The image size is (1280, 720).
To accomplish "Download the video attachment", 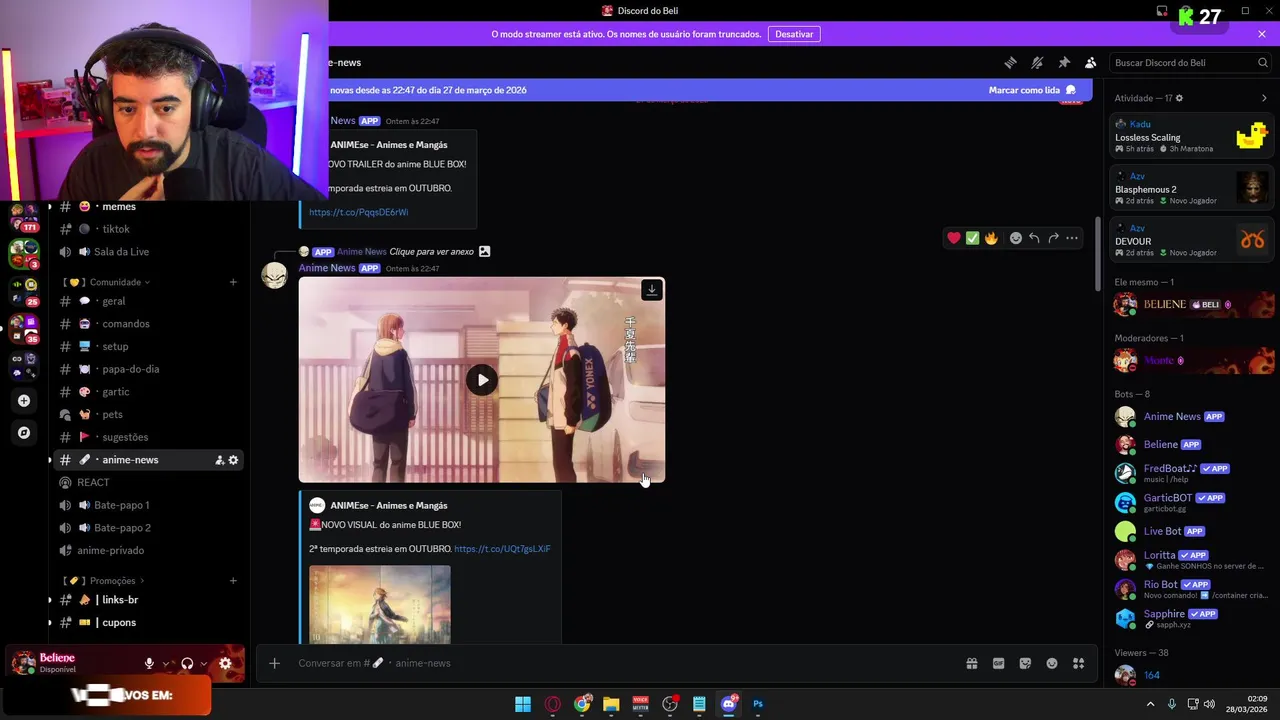I will point(651,290).
